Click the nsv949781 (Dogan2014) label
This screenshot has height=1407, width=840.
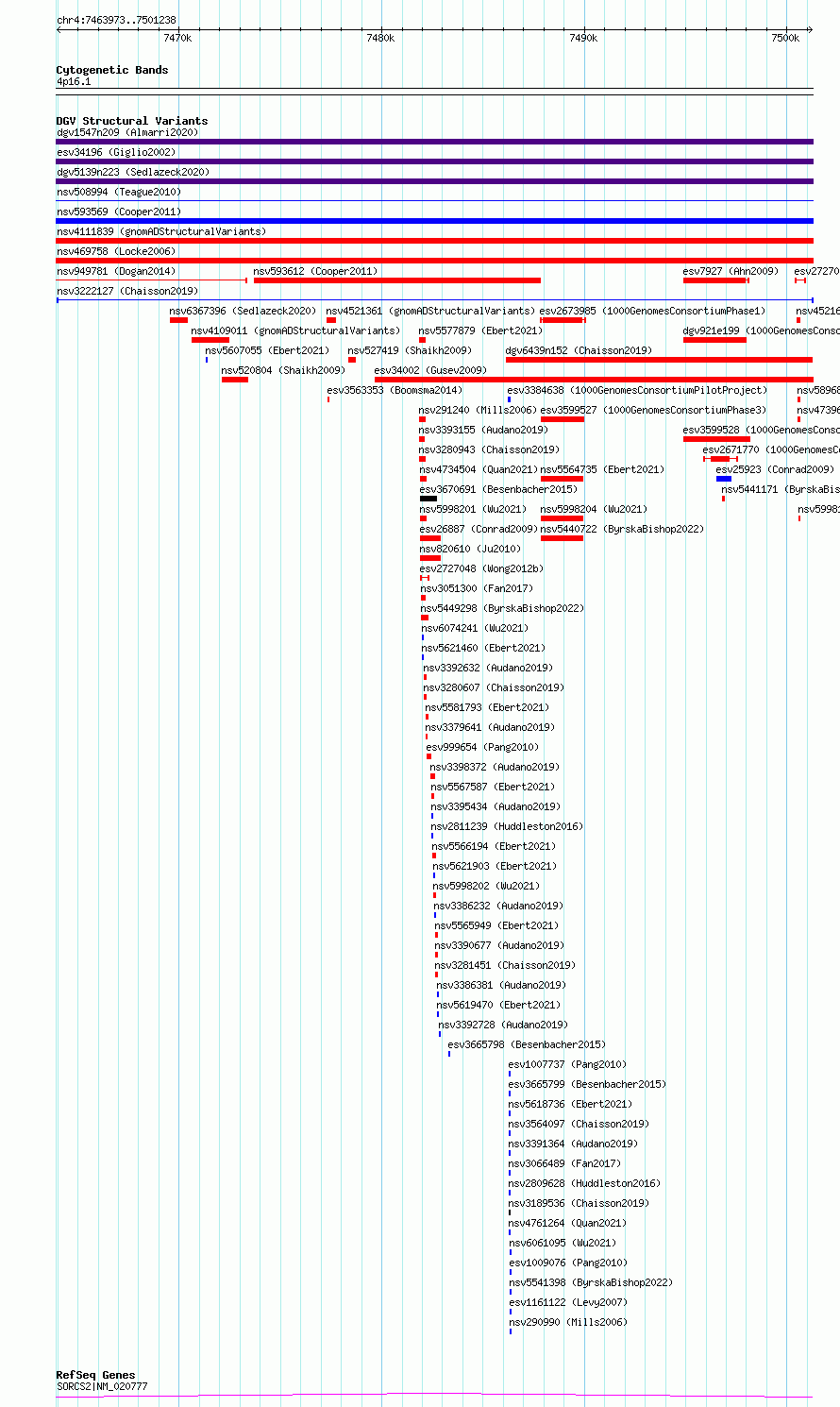click(x=116, y=271)
